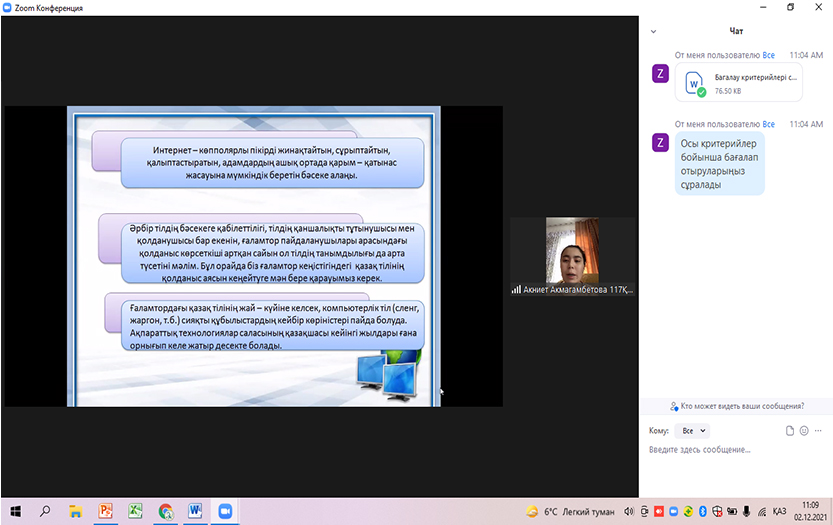Switch to Google Chrome in the taskbar

(165, 511)
